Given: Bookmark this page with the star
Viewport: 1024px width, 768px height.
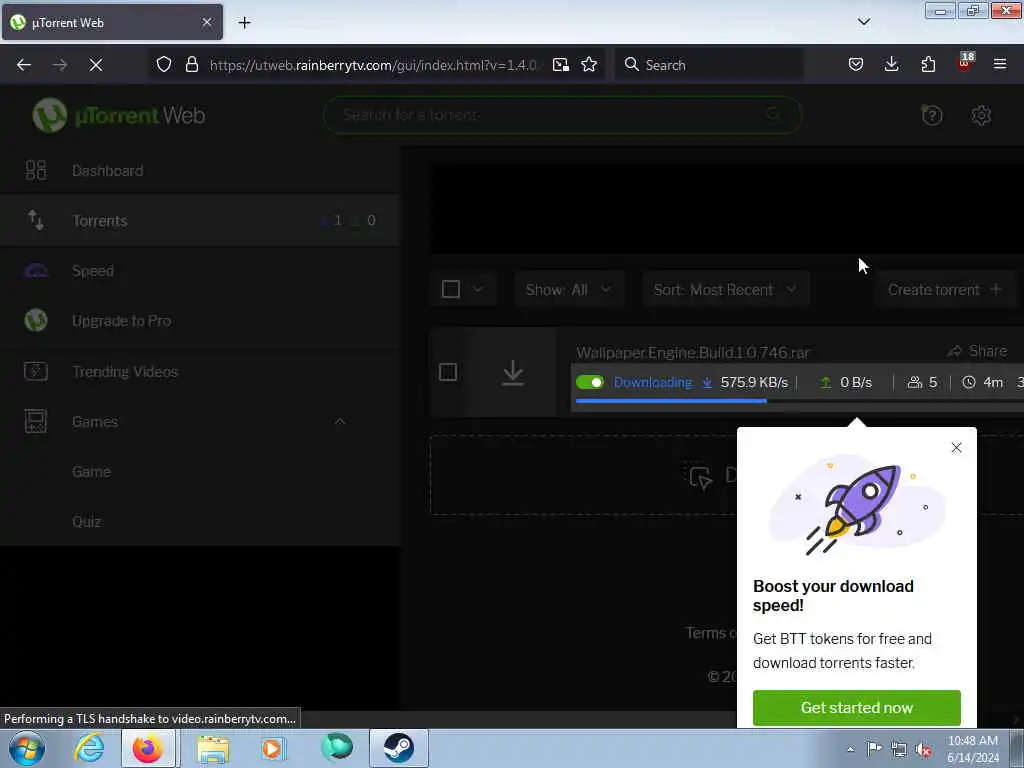Looking at the screenshot, I should point(589,64).
